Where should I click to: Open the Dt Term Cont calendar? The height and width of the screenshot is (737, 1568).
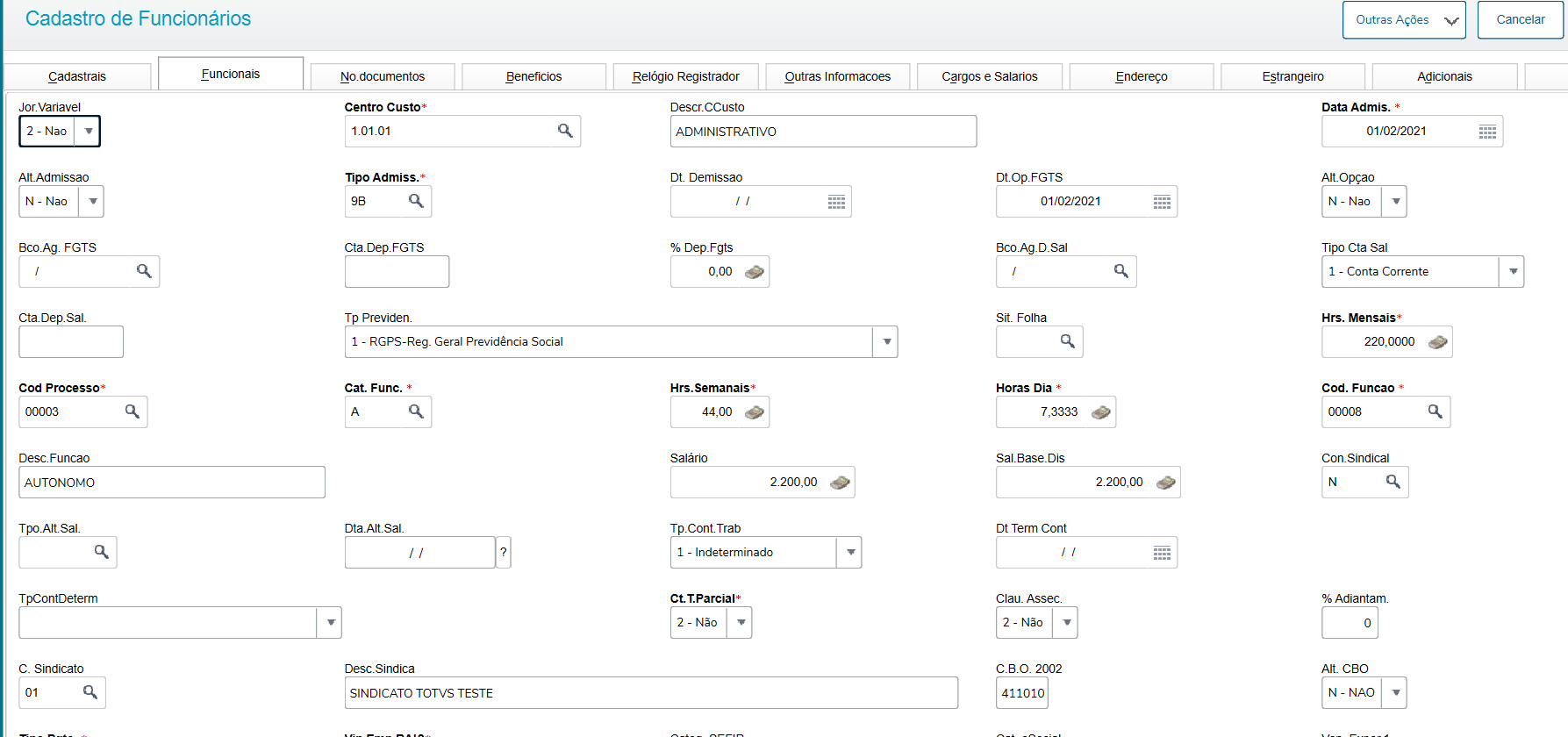coord(1162,553)
